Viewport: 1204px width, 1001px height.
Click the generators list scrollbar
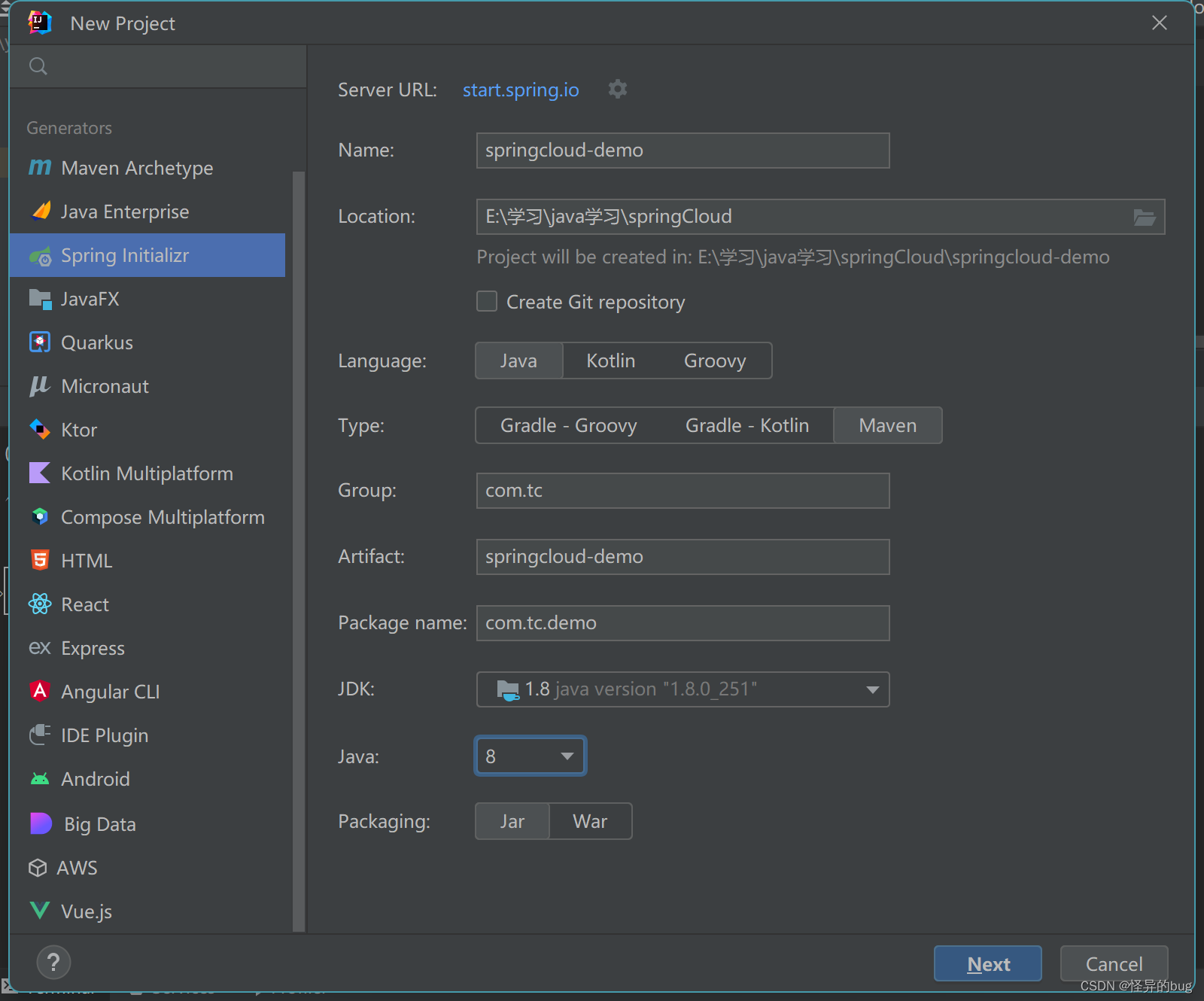[298, 551]
